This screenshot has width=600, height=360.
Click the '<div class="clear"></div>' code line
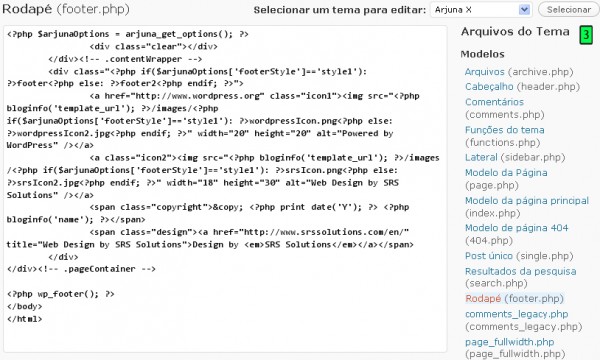pos(153,47)
